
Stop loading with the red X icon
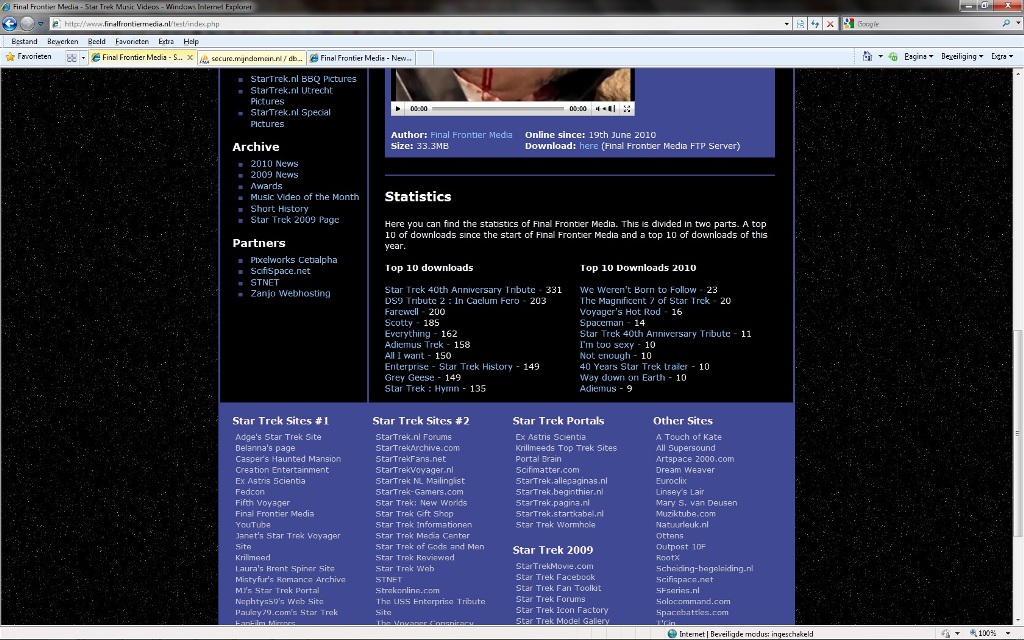830,24
